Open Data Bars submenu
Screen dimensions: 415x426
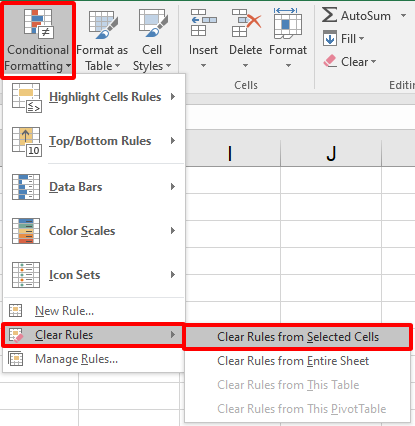[x=94, y=187]
